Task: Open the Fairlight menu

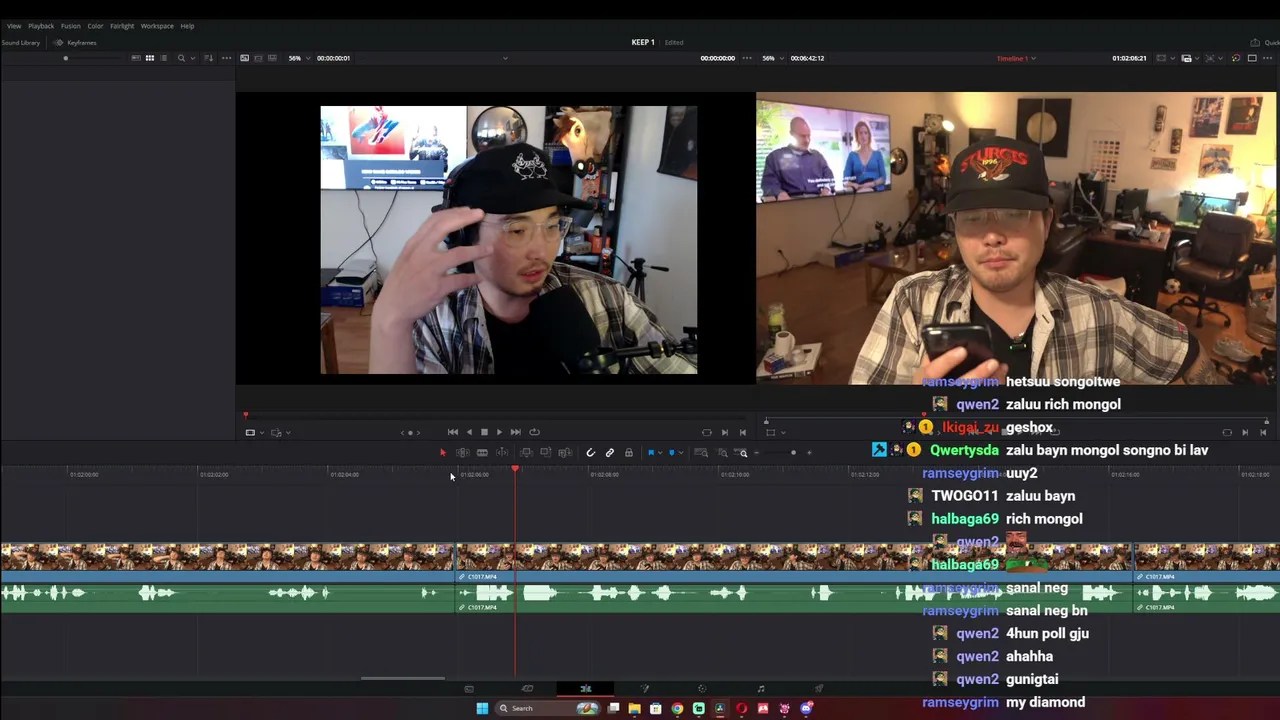Action: pos(122,26)
